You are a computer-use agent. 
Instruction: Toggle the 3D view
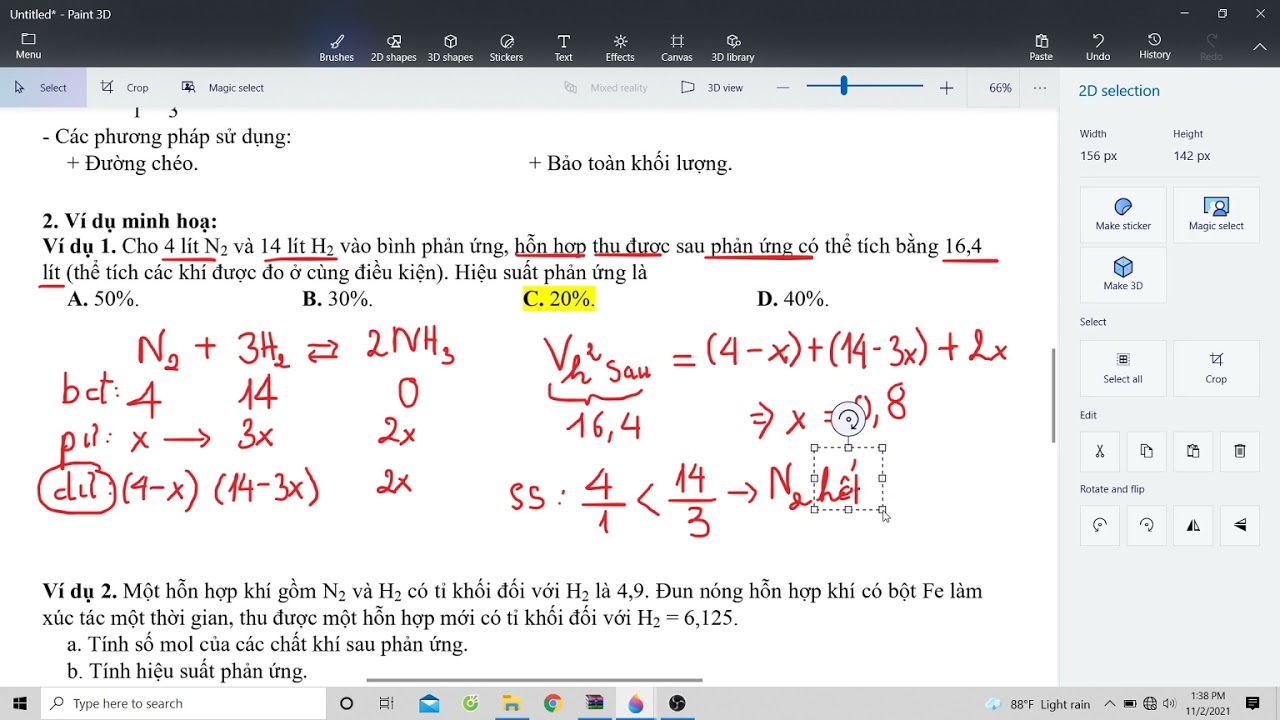712,88
